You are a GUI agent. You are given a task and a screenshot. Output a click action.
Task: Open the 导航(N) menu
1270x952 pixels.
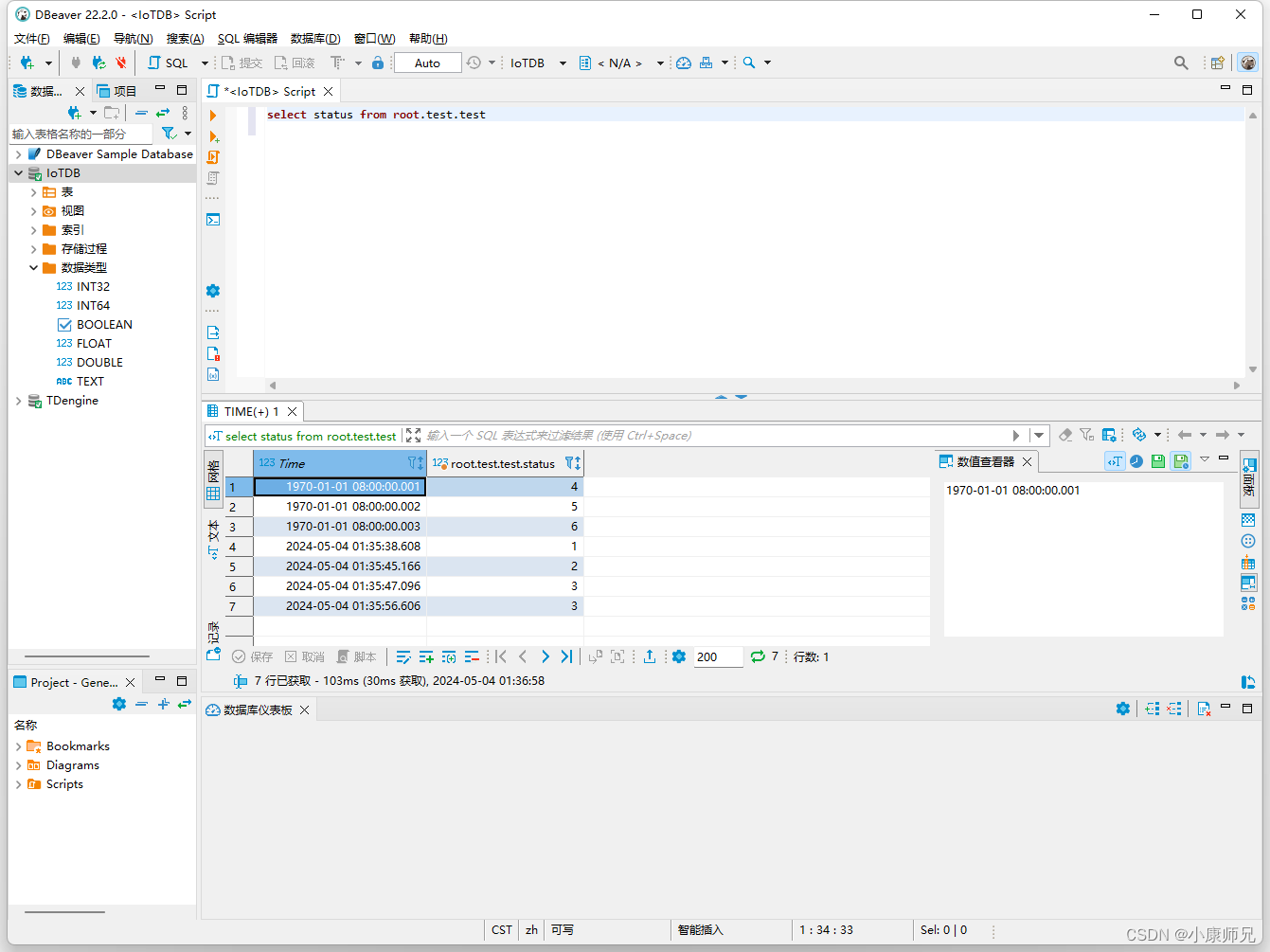tap(133, 38)
